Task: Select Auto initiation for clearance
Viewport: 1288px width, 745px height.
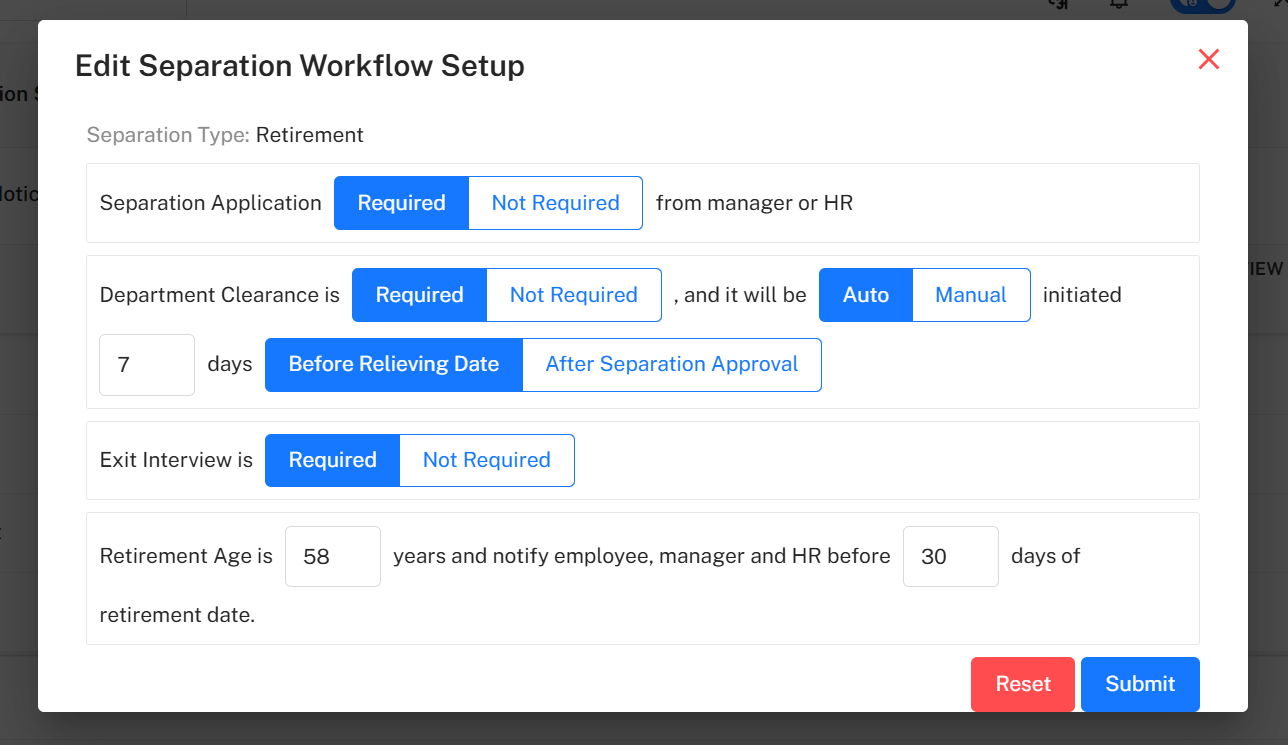Action: coord(865,295)
